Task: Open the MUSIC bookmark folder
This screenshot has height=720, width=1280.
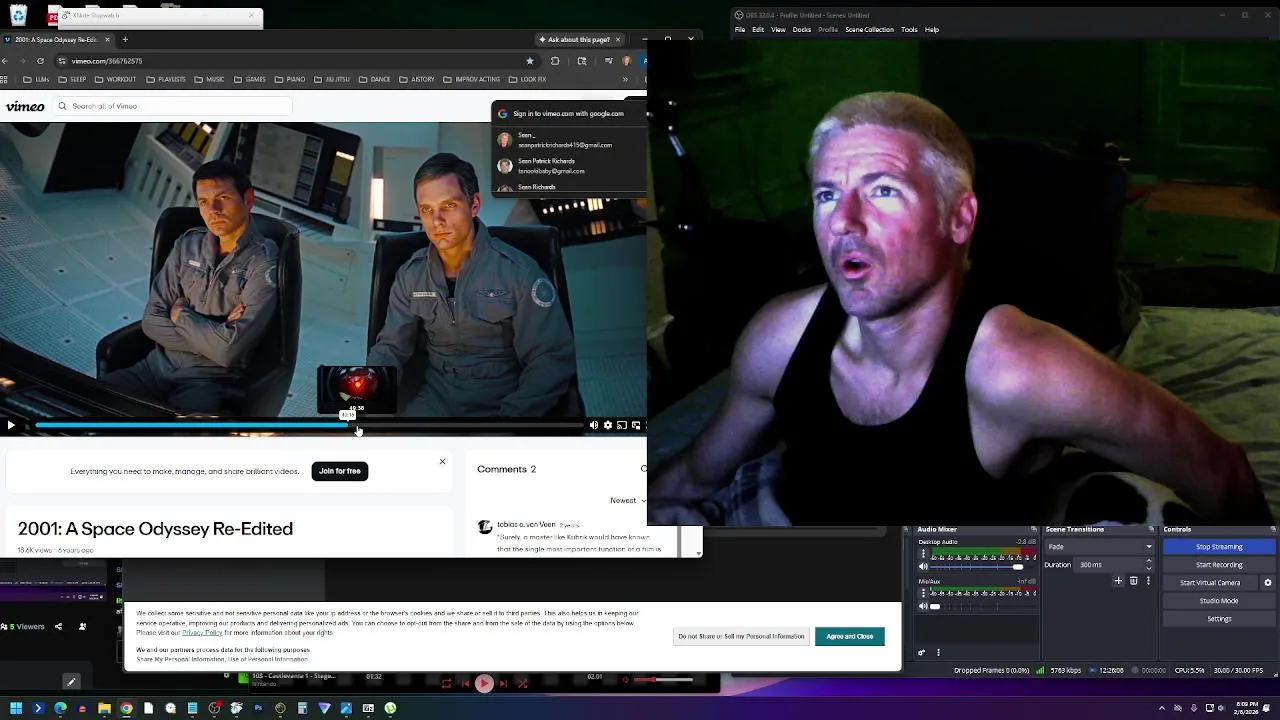Action: pyautogui.click(x=209, y=79)
